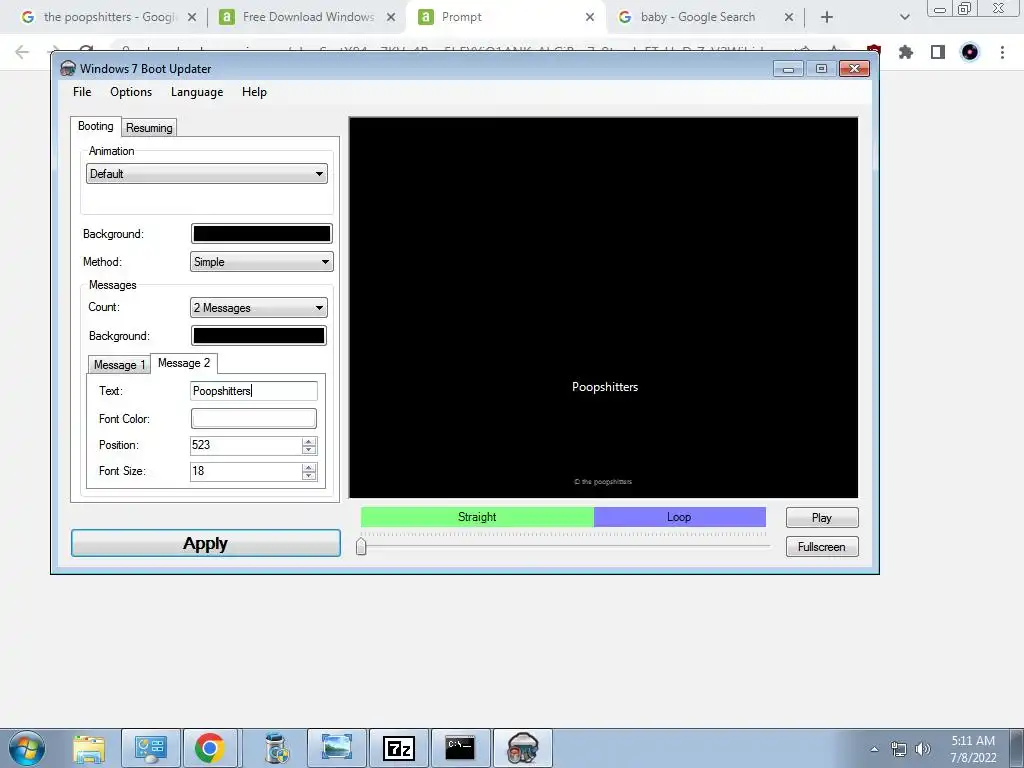Screen dimensions: 1024x768
Task: Click the Position value field
Action: [x=246, y=445]
